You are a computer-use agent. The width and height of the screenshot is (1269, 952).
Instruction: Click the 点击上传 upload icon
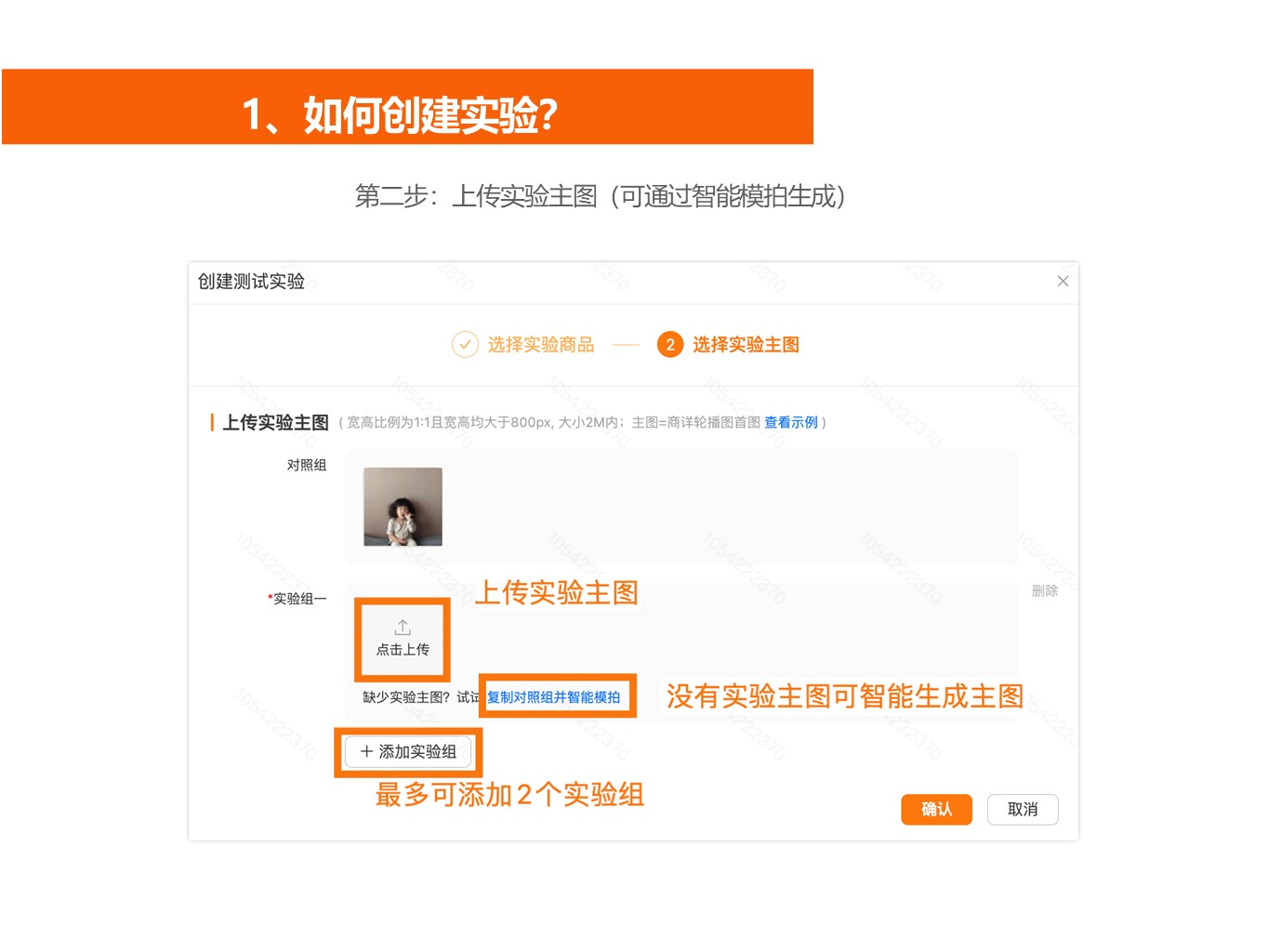coord(403,628)
